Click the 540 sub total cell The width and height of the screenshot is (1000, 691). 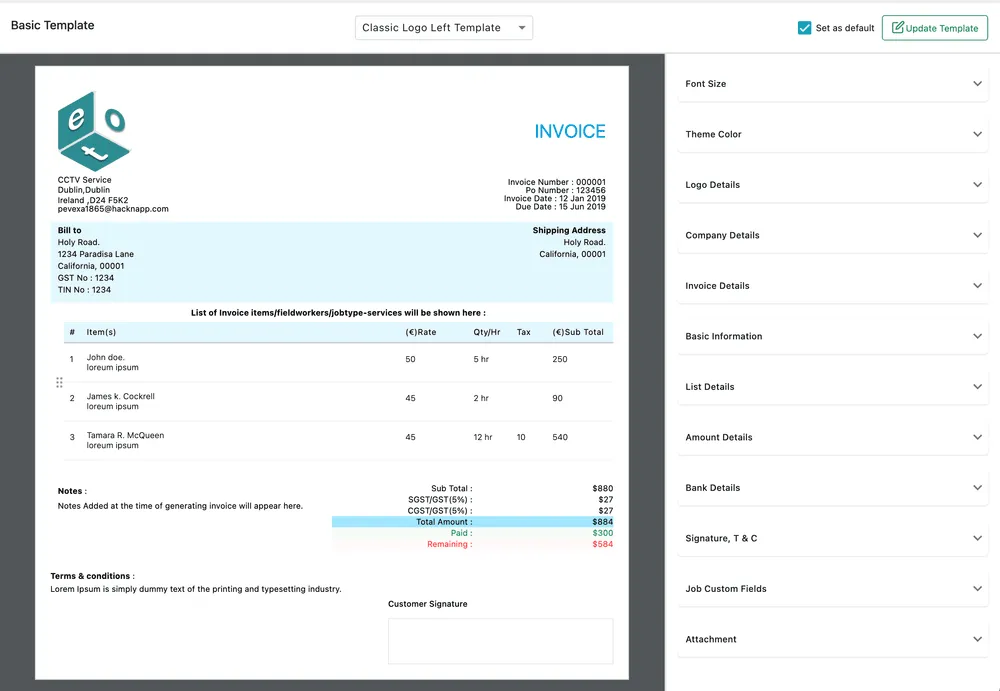560,437
